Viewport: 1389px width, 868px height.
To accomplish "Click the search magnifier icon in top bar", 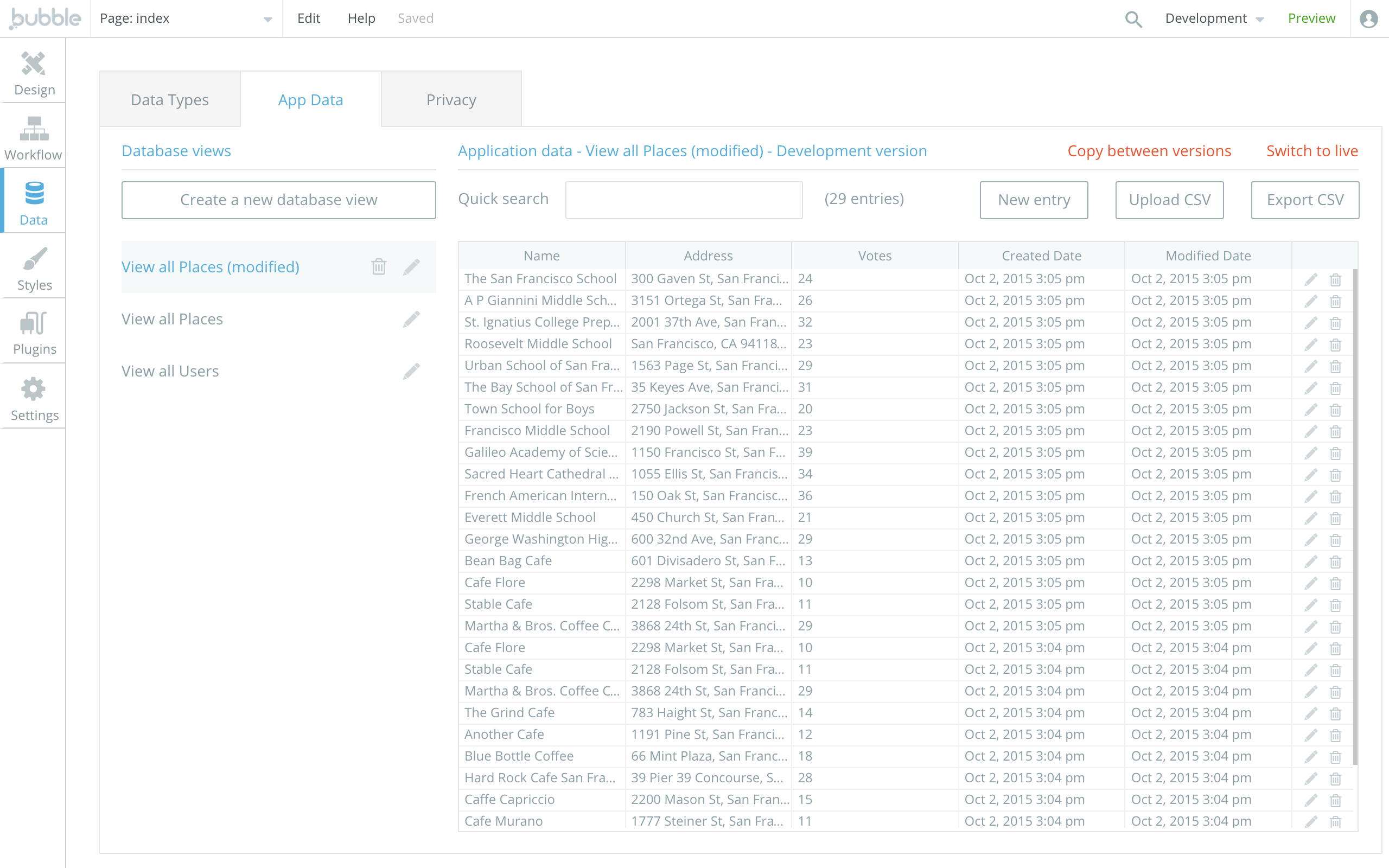I will coord(1133,19).
